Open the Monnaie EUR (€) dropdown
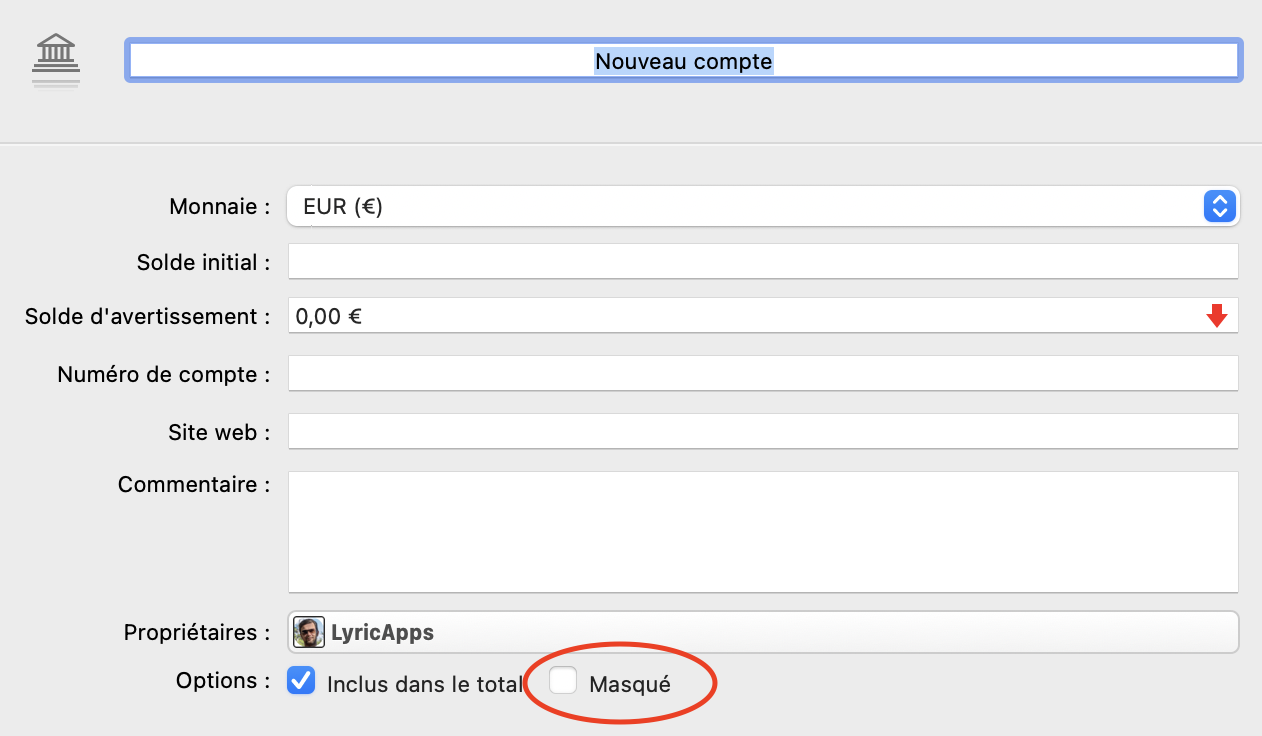1262x736 pixels. coord(740,207)
